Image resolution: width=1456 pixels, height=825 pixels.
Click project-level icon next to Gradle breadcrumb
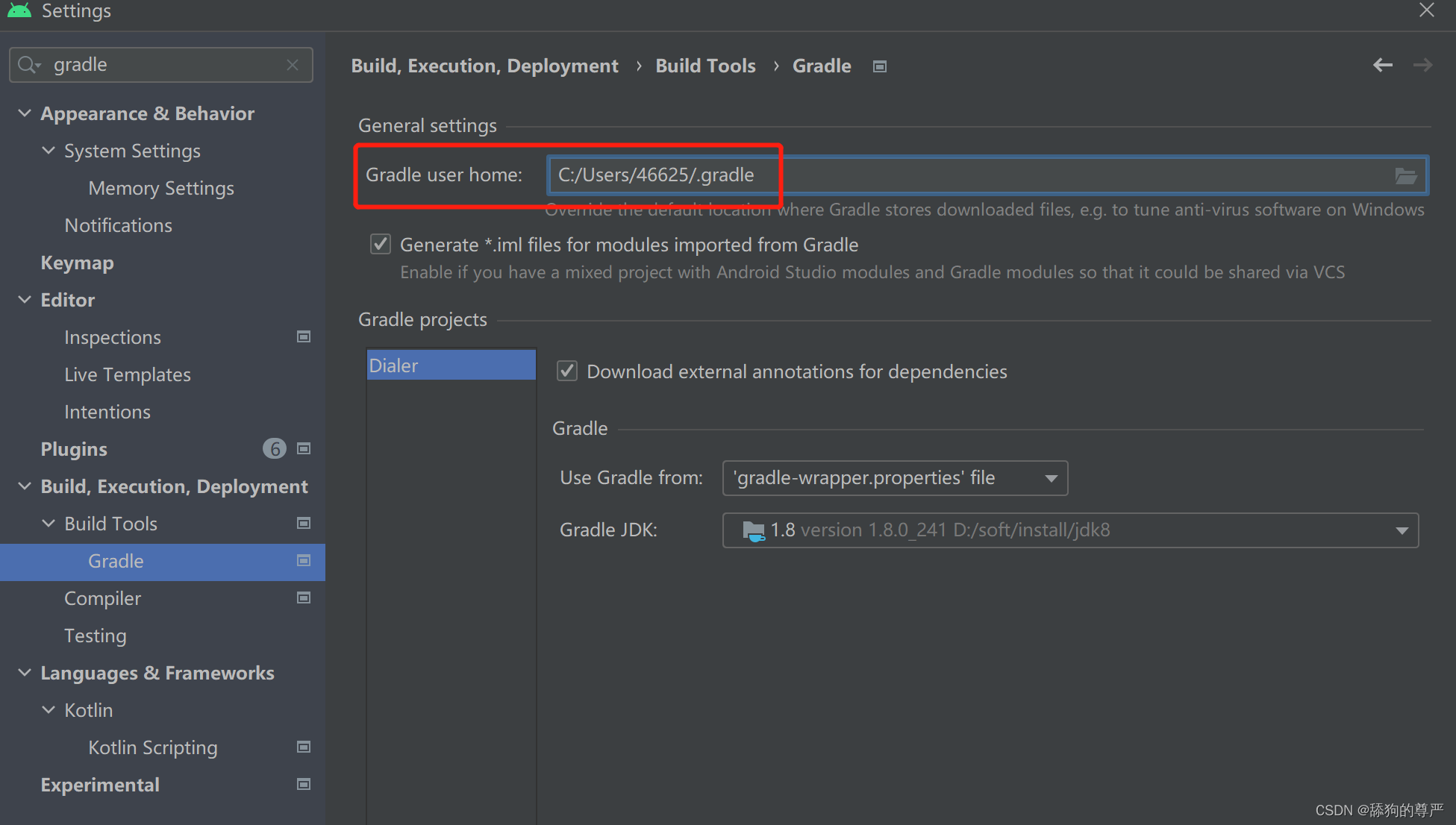coord(880,66)
